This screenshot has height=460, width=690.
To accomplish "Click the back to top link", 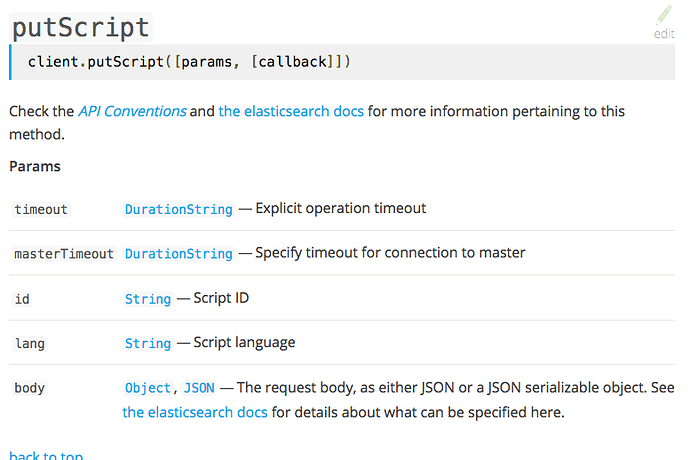I will [x=46, y=456].
